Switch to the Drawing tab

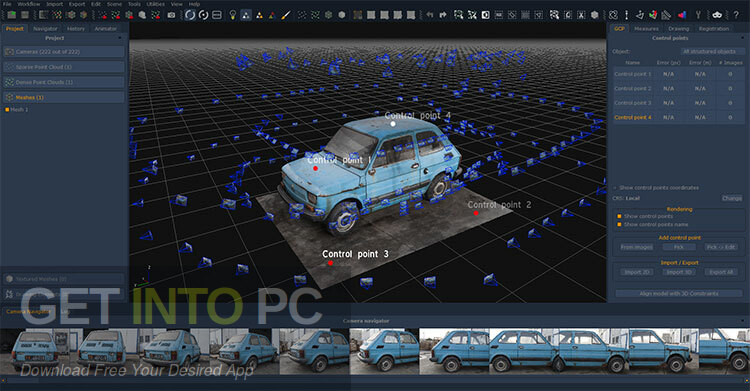coord(679,29)
